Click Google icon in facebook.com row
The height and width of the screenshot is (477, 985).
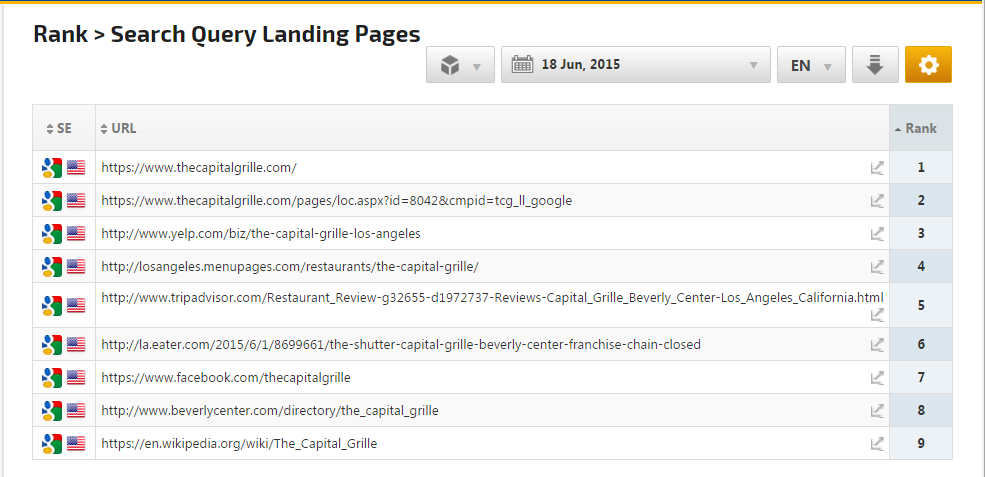pyautogui.click(x=52, y=378)
